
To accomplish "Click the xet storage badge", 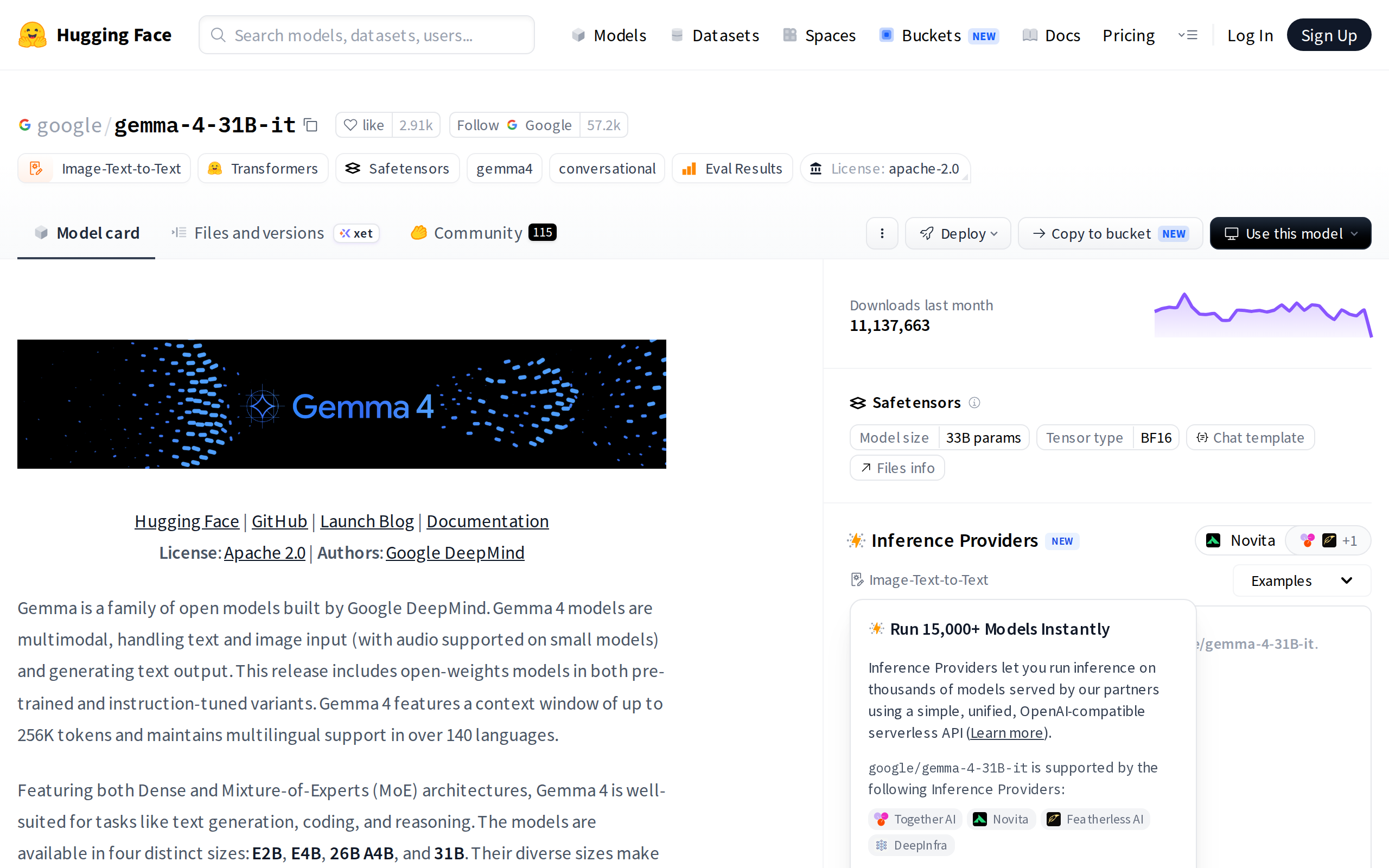I will (356, 233).
